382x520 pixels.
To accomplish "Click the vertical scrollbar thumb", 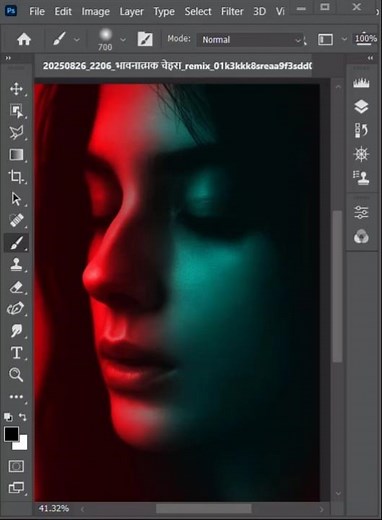I will (x=338, y=286).
